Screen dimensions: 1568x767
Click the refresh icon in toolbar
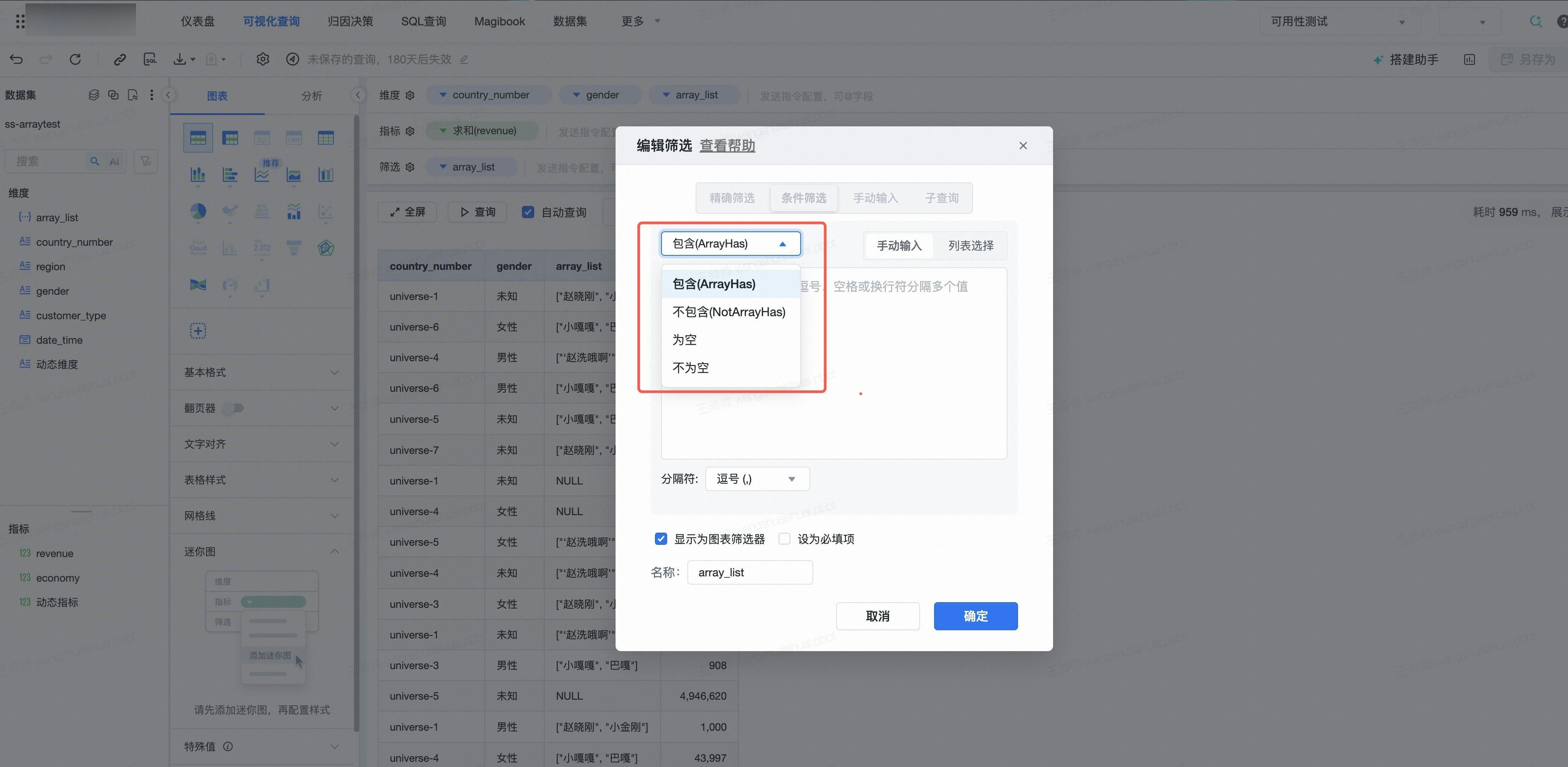[75, 59]
